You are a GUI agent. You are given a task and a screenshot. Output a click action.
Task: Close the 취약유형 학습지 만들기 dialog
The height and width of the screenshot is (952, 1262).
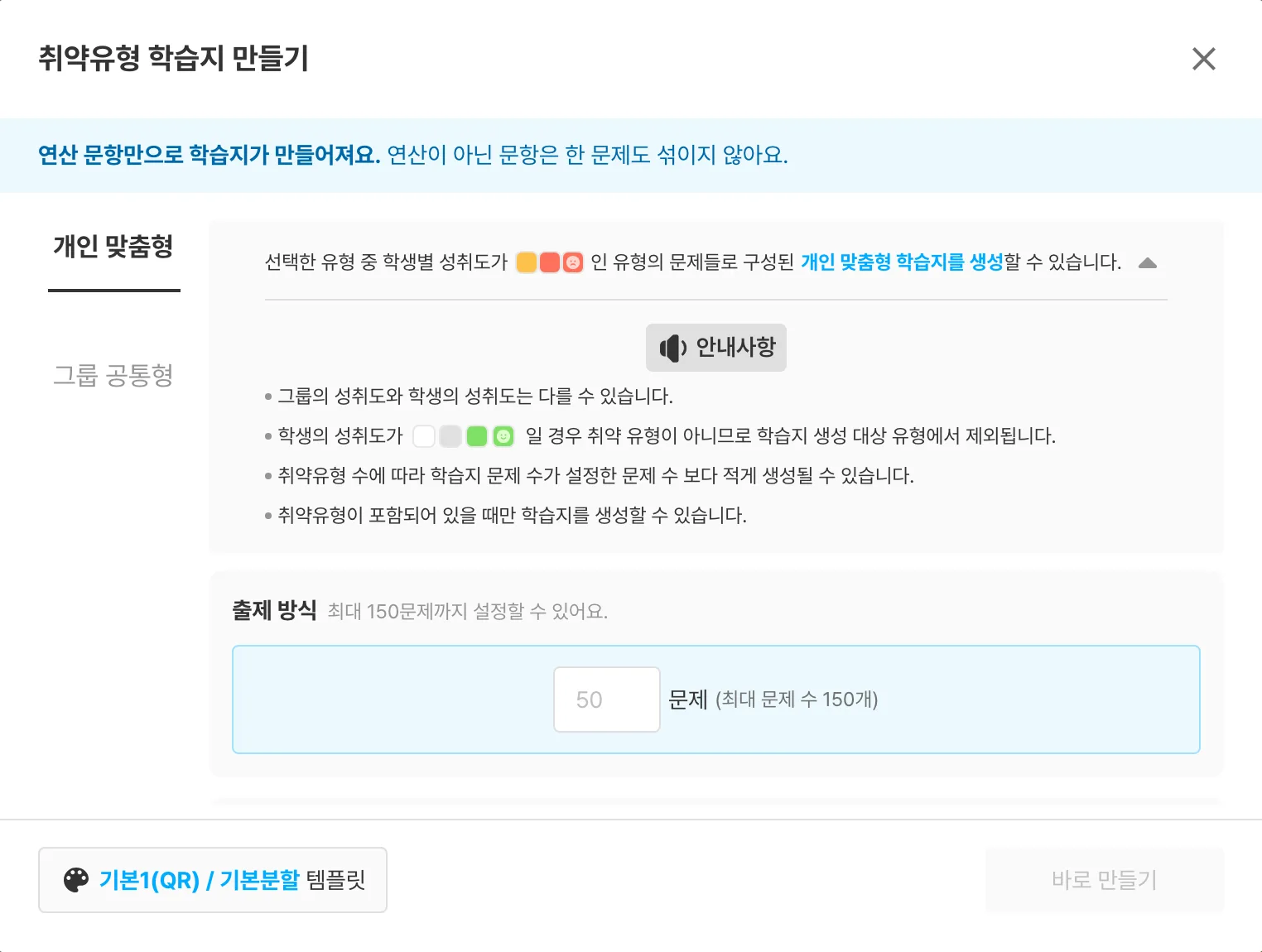coord(1203,59)
